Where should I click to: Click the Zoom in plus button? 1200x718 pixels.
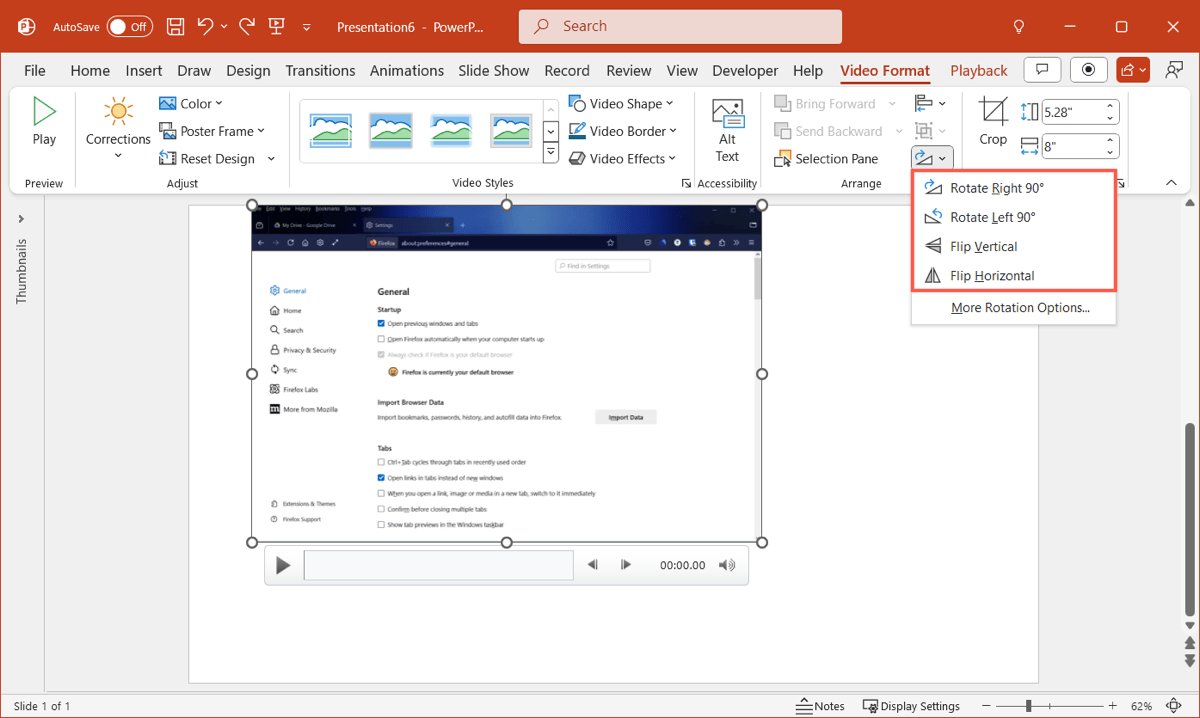[x=1112, y=706]
